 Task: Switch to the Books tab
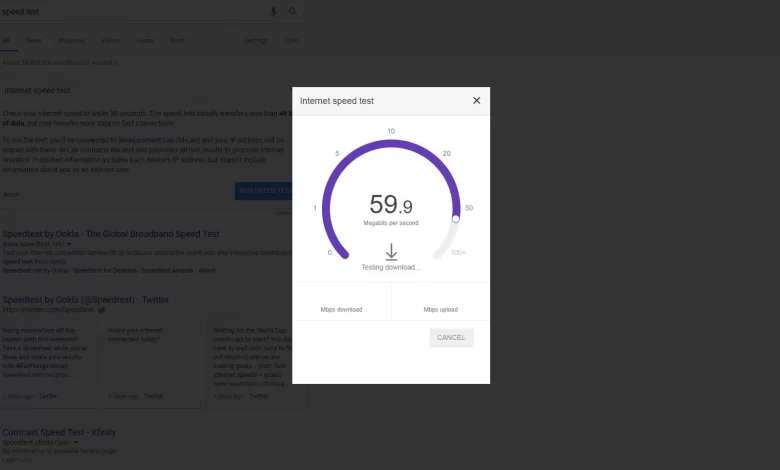pos(145,41)
